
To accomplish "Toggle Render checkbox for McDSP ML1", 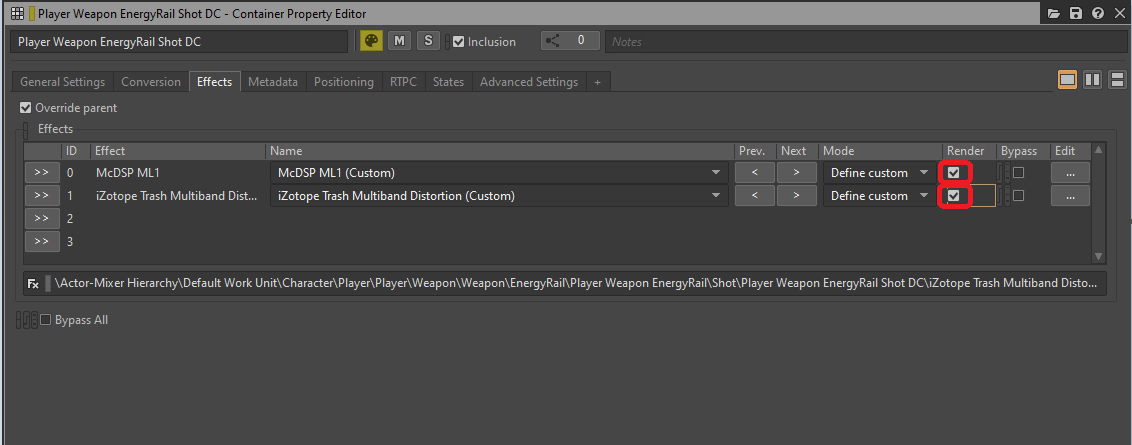I will (x=954, y=173).
